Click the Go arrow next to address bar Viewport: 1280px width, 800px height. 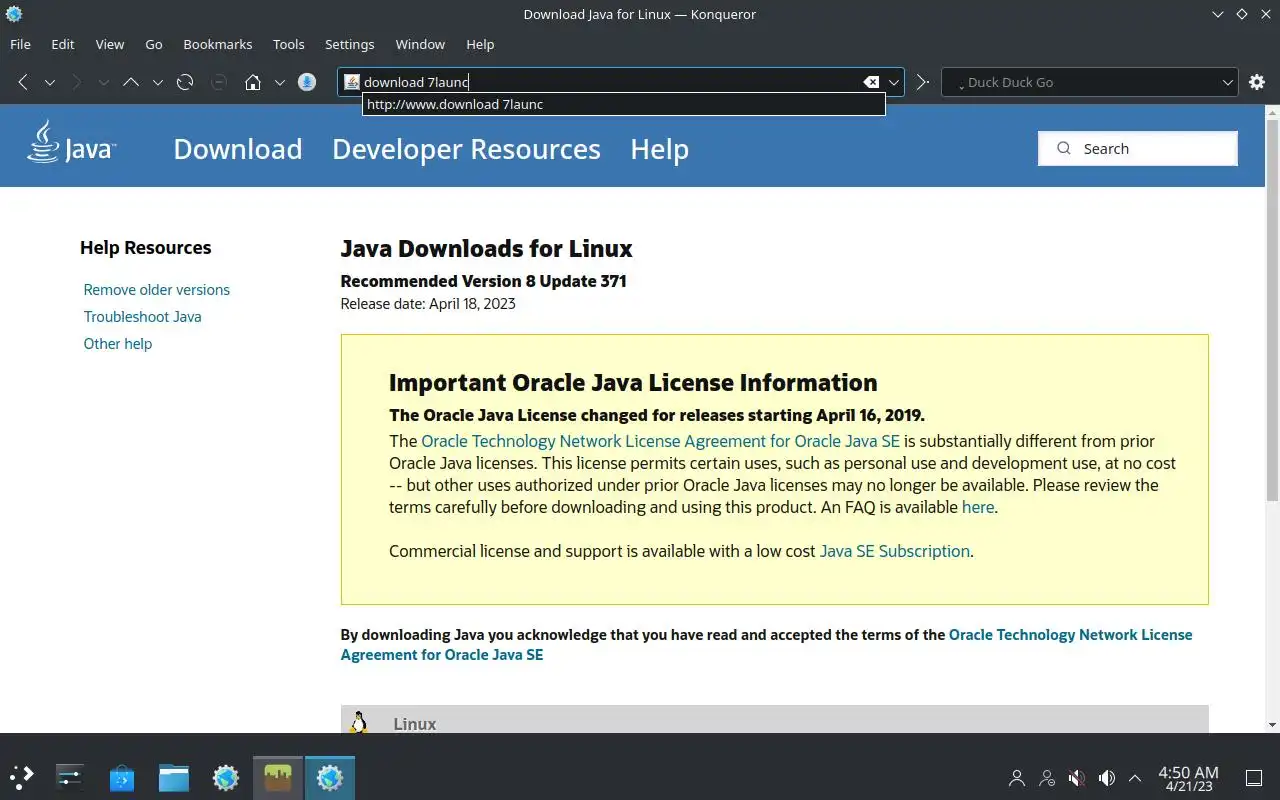point(923,82)
